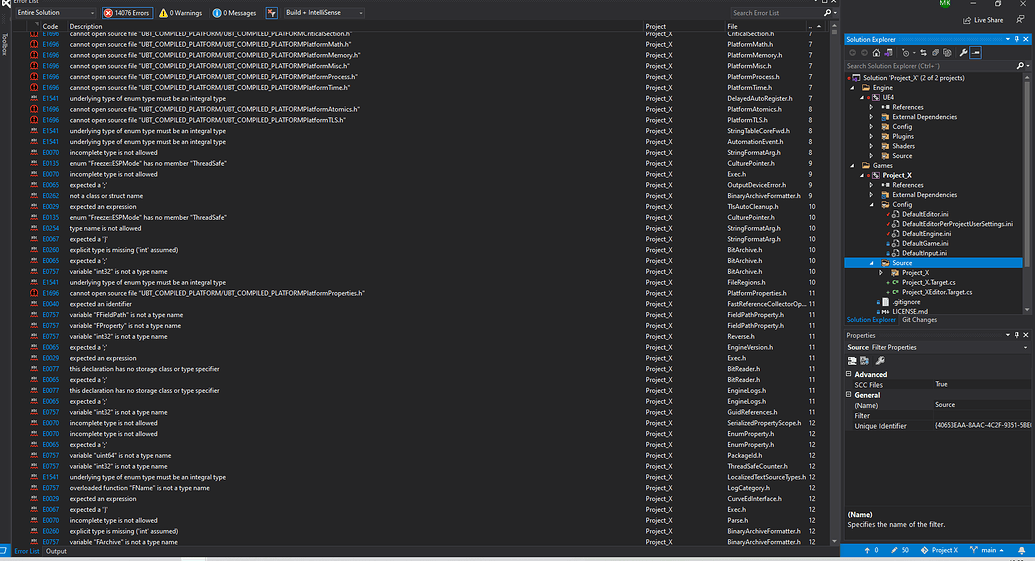Switch to the Output tab
Image resolution: width=1035 pixels, height=561 pixels.
(x=56, y=551)
